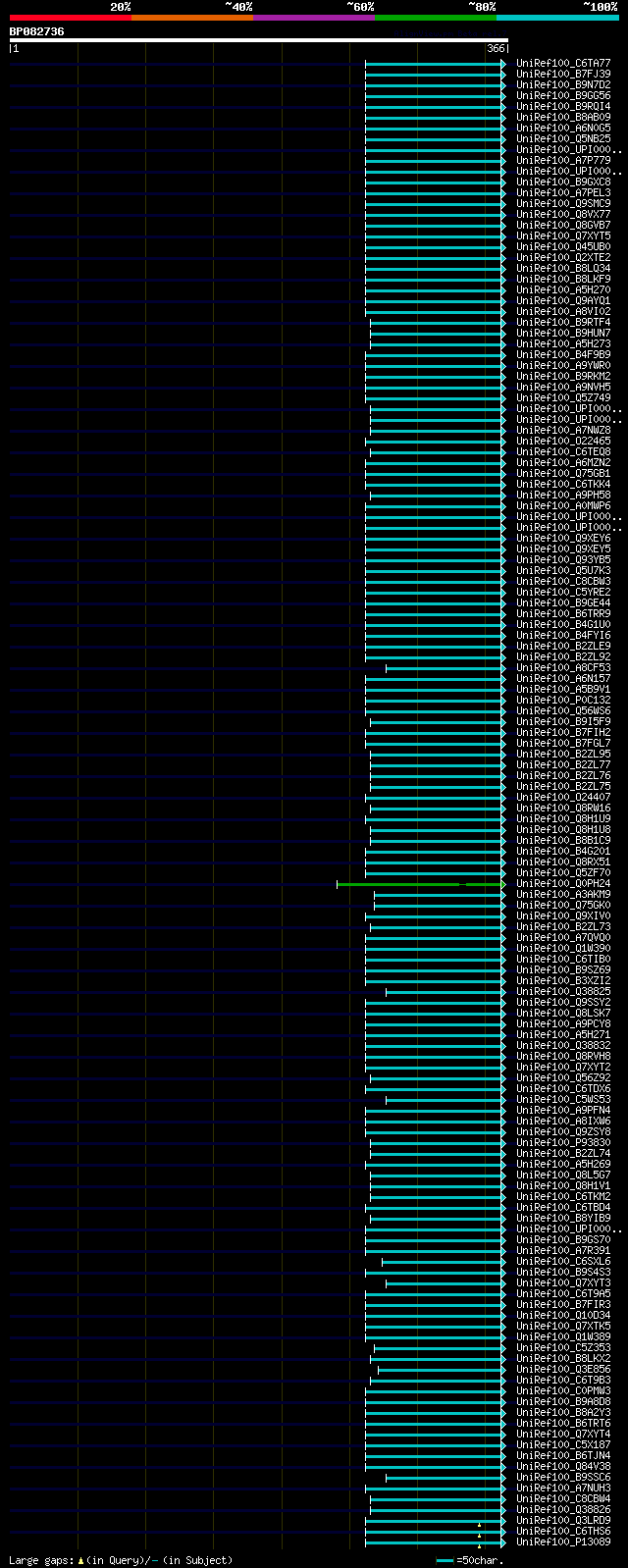Click the white query length ruler bar
628x1568 pixels.
pos(258,40)
